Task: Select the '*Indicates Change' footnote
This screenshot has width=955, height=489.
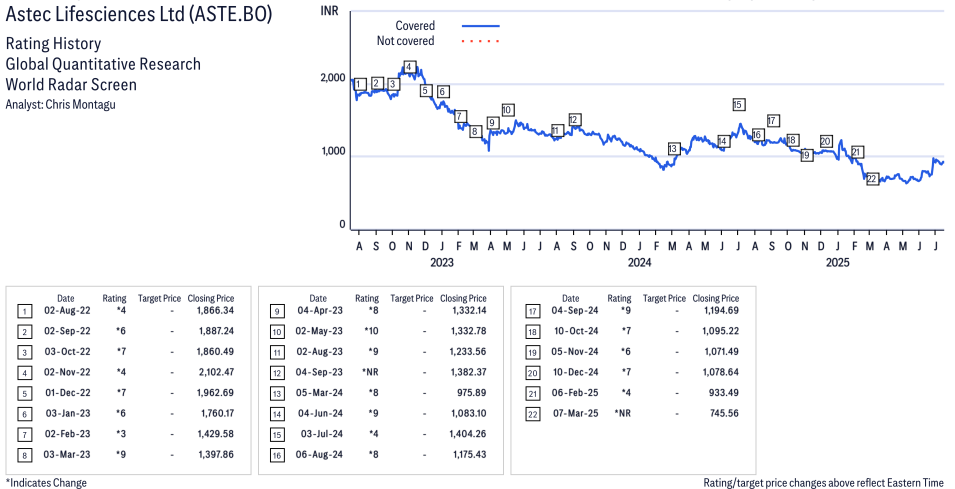Action: pyautogui.click(x=46, y=483)
